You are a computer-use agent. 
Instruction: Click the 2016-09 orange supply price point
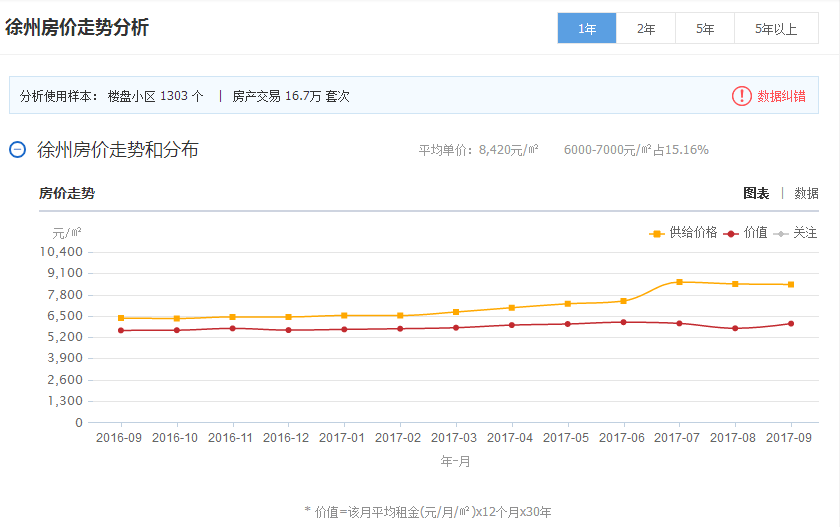(121, 318)
